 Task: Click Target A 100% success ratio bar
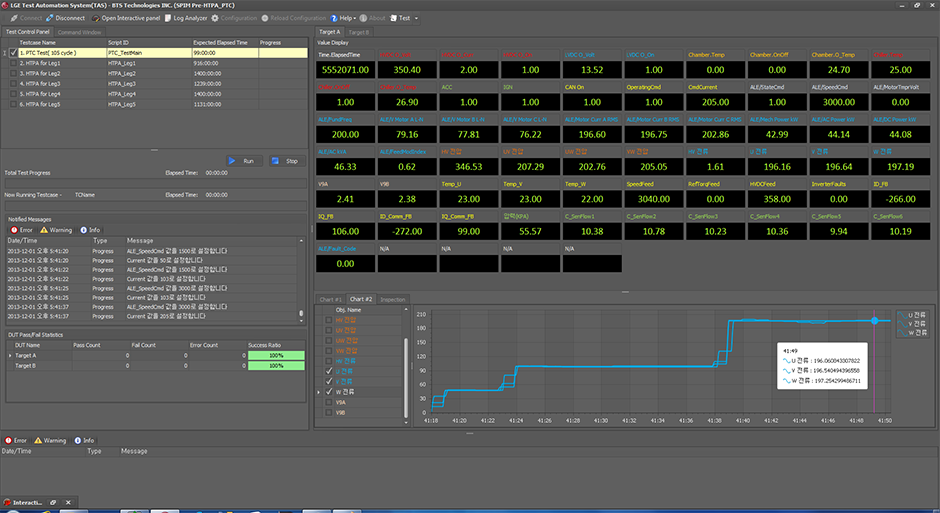276,355
